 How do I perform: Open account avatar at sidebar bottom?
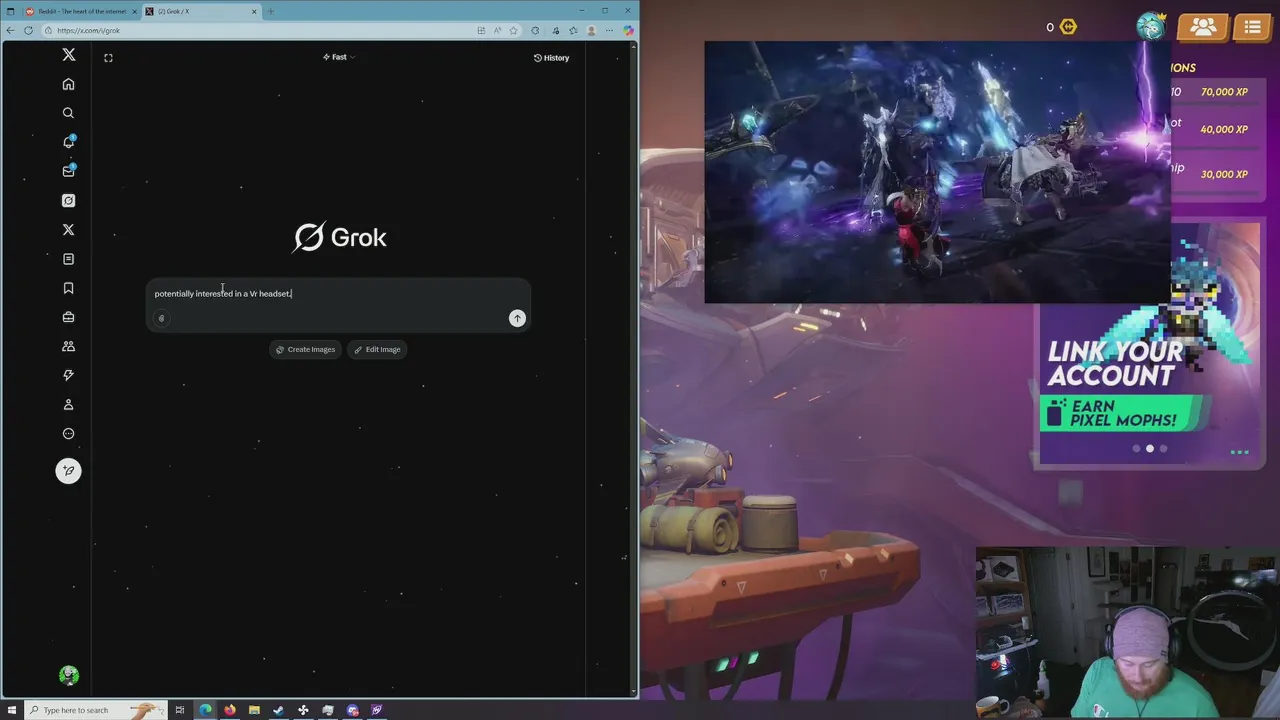coord(69,676)
